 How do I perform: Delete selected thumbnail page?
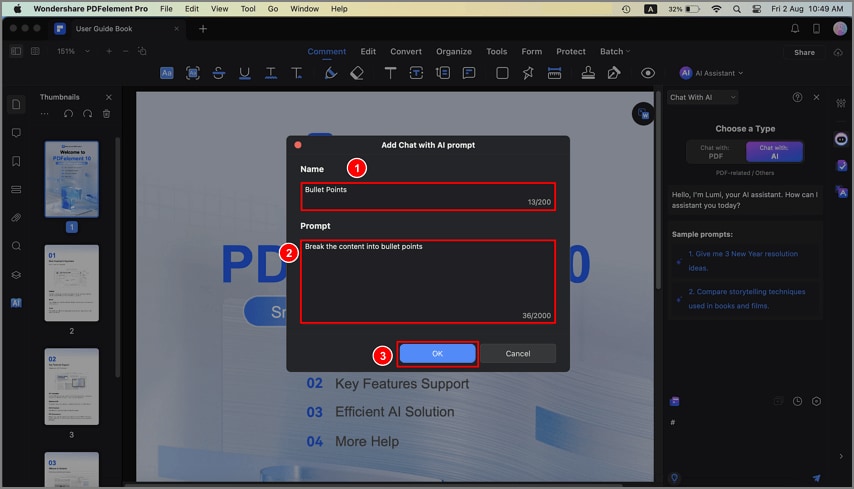(x=107, y=114)
